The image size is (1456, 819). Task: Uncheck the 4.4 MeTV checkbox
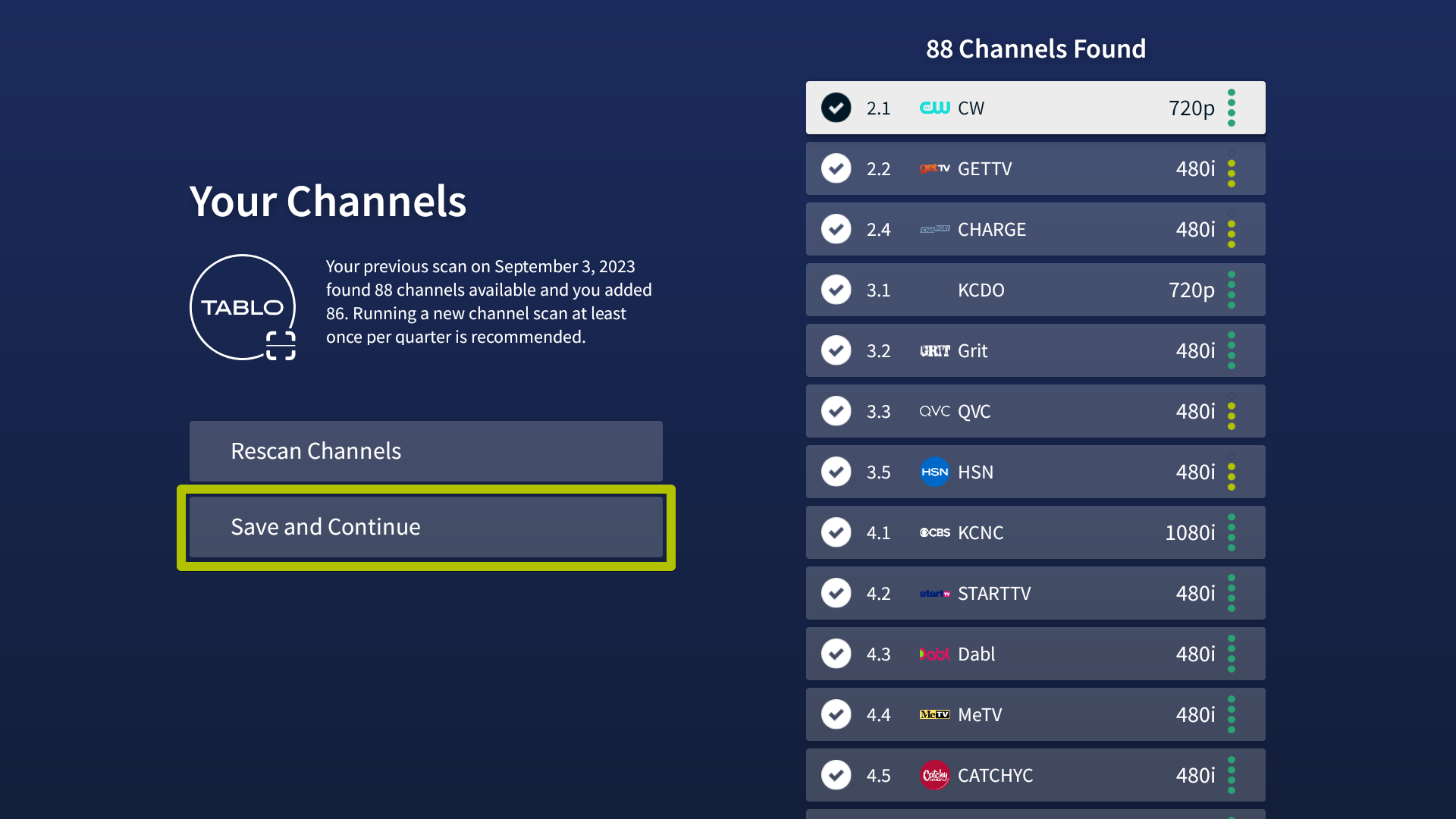click(x=836, y=714)
